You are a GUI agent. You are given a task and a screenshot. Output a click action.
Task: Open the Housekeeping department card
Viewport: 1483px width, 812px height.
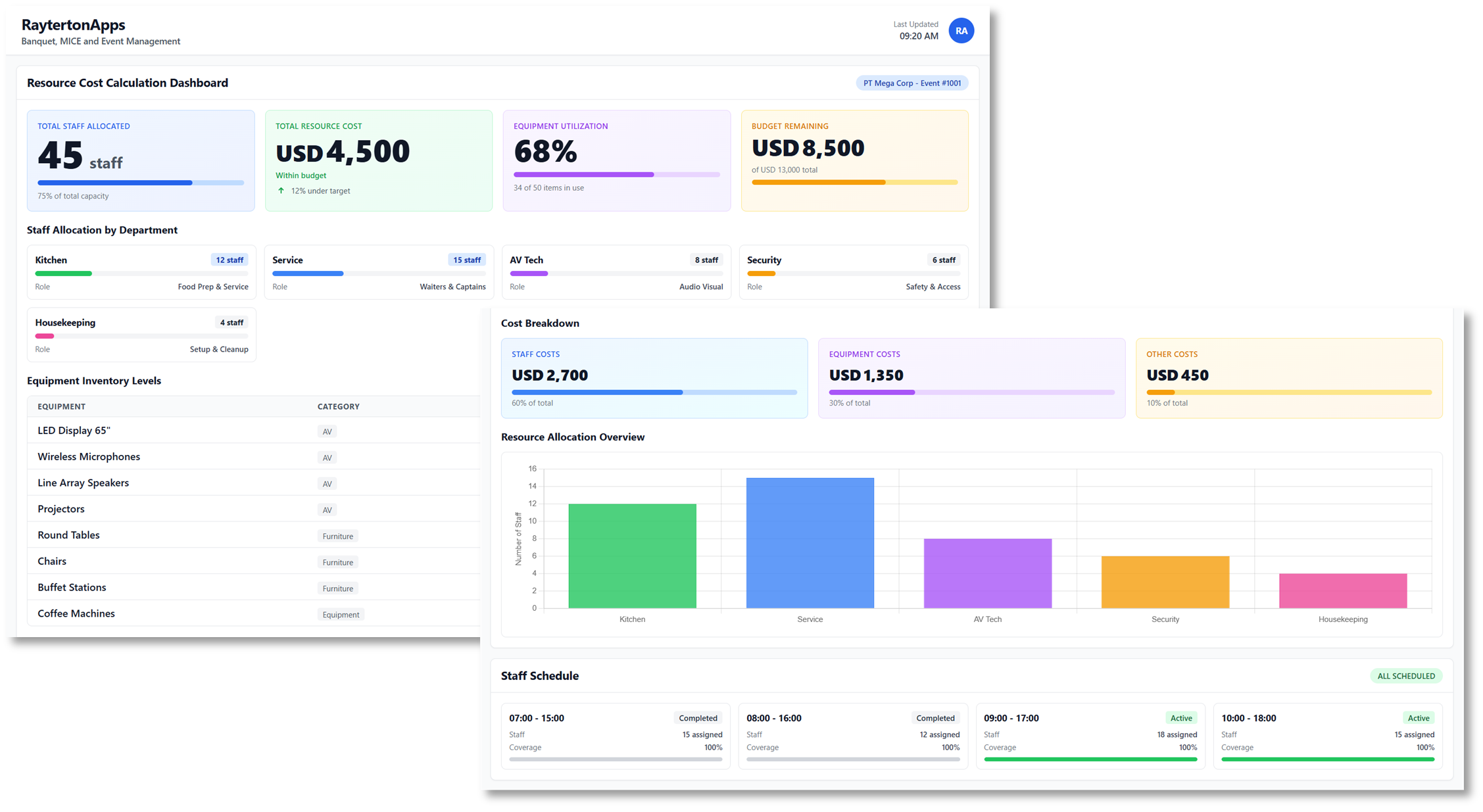pyautogui.click(x=141, y=335)
